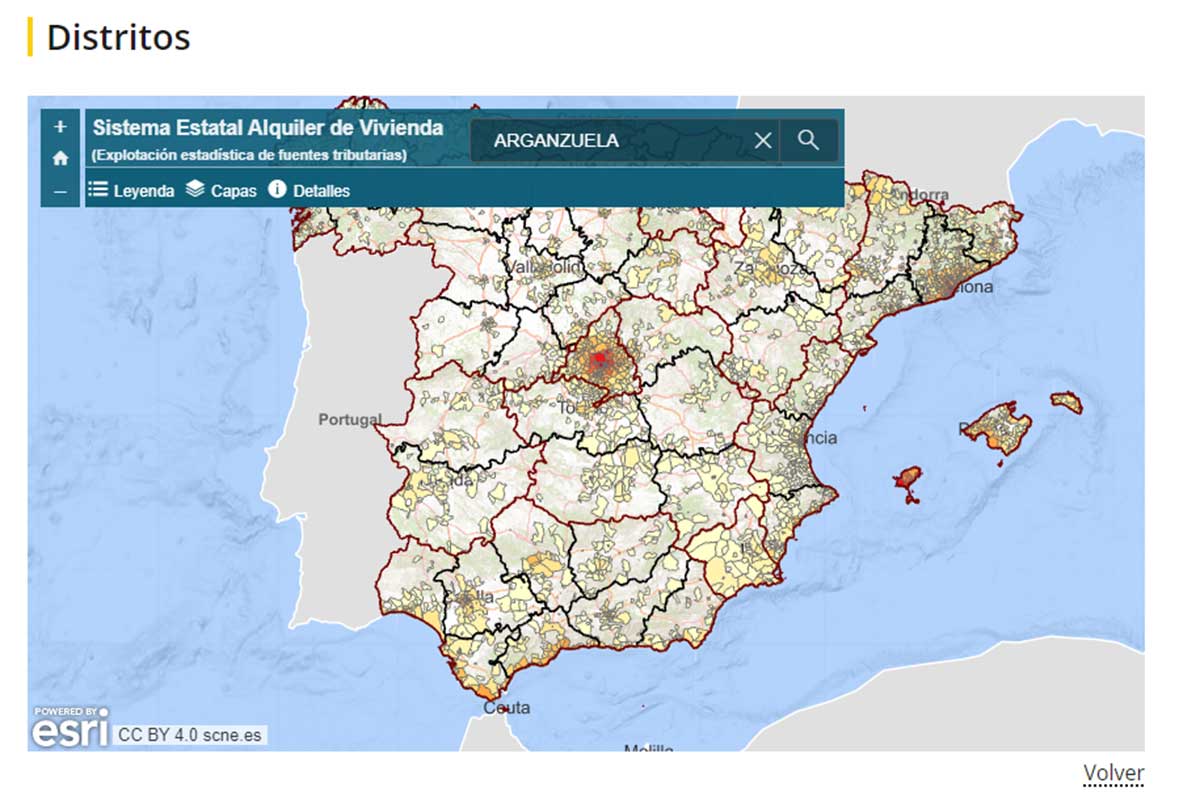The width and height of the screenshot is (1200, 800).
Task: Click the island of Mallorca on the map
Action: point(997,427)
